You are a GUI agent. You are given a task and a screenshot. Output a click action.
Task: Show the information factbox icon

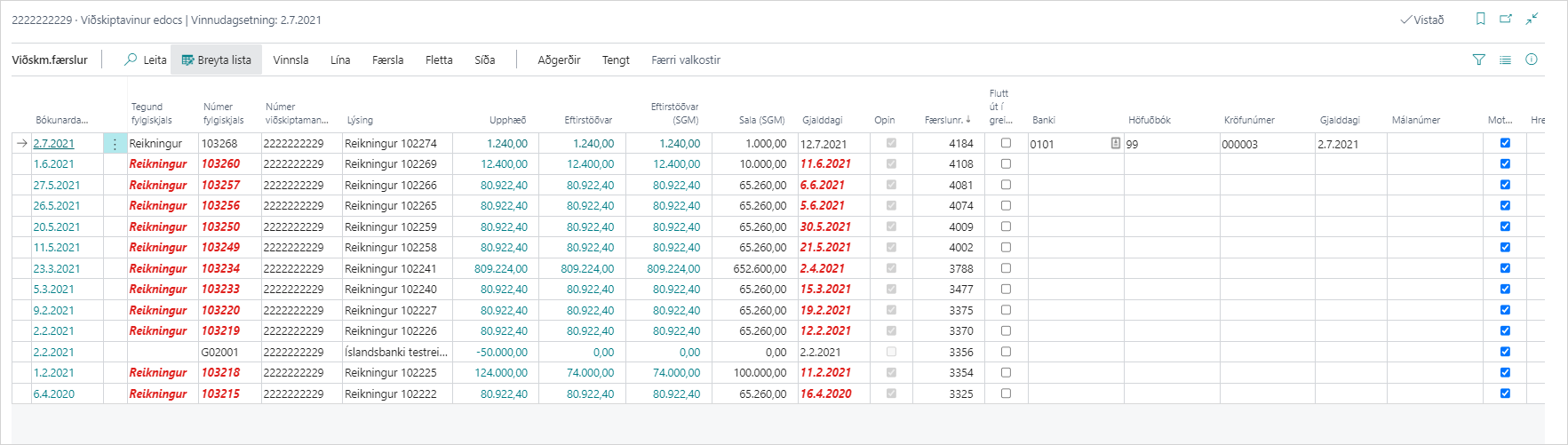[1532, 60]
